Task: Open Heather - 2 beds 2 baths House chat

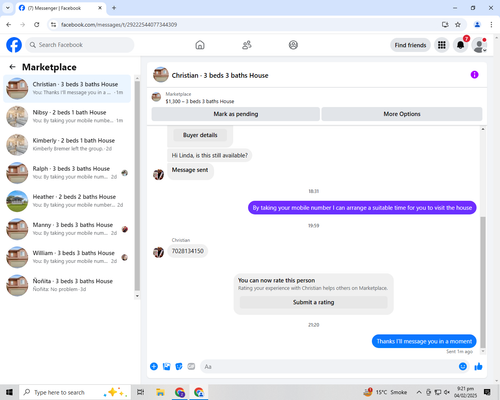Action: click(67, 201)
